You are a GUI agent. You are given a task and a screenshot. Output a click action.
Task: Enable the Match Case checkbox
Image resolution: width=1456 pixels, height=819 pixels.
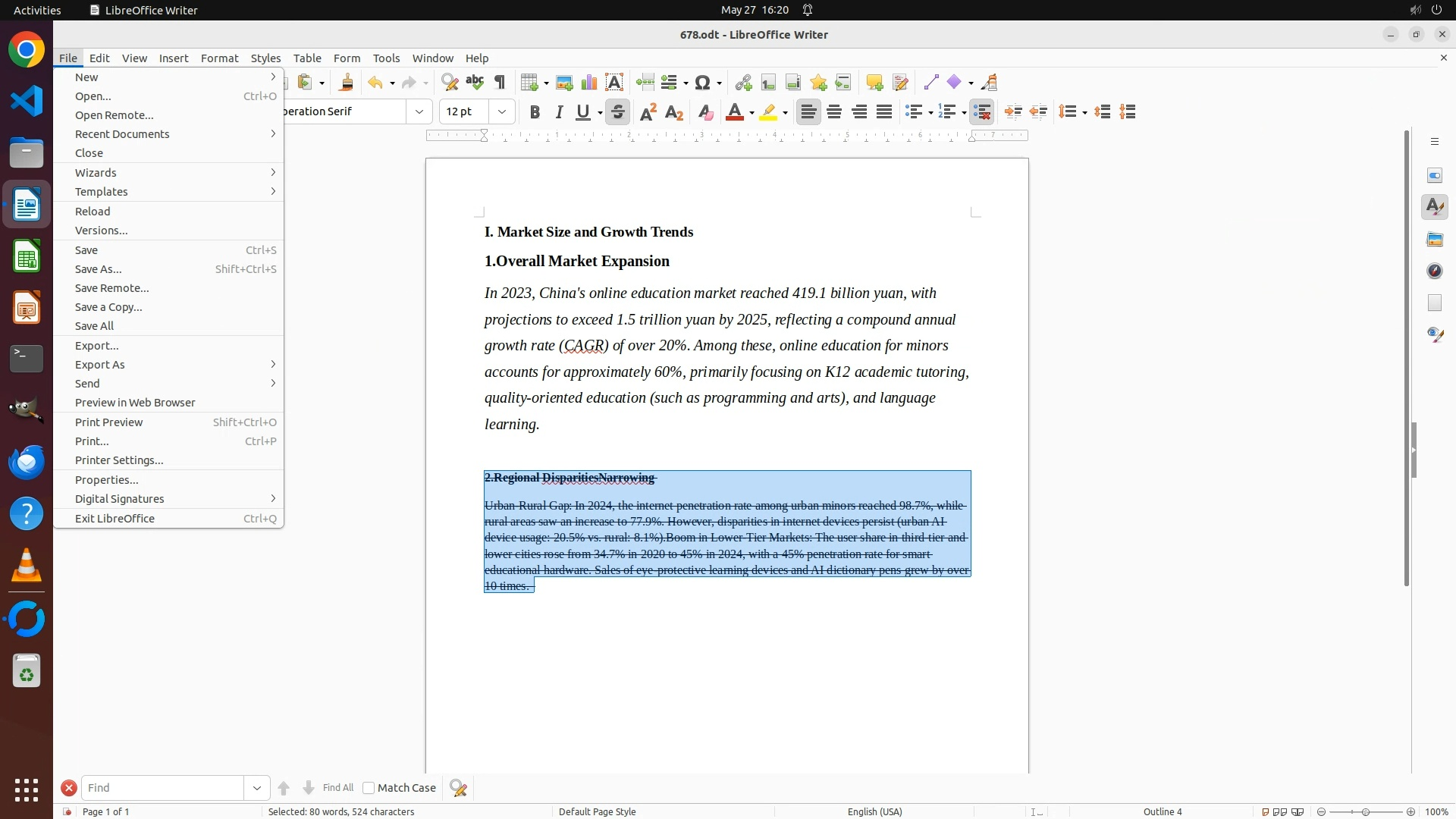click(369, 788)
